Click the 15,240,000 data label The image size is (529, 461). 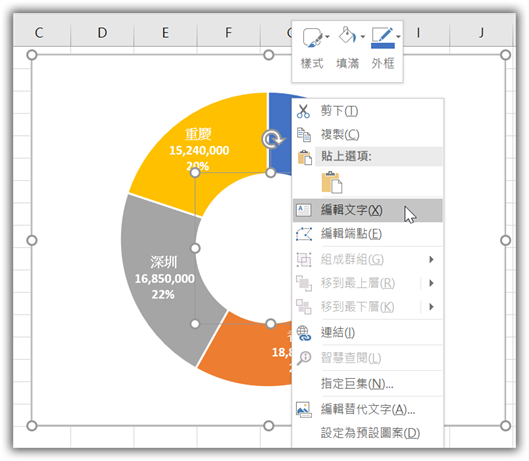(x=199, y=151)
